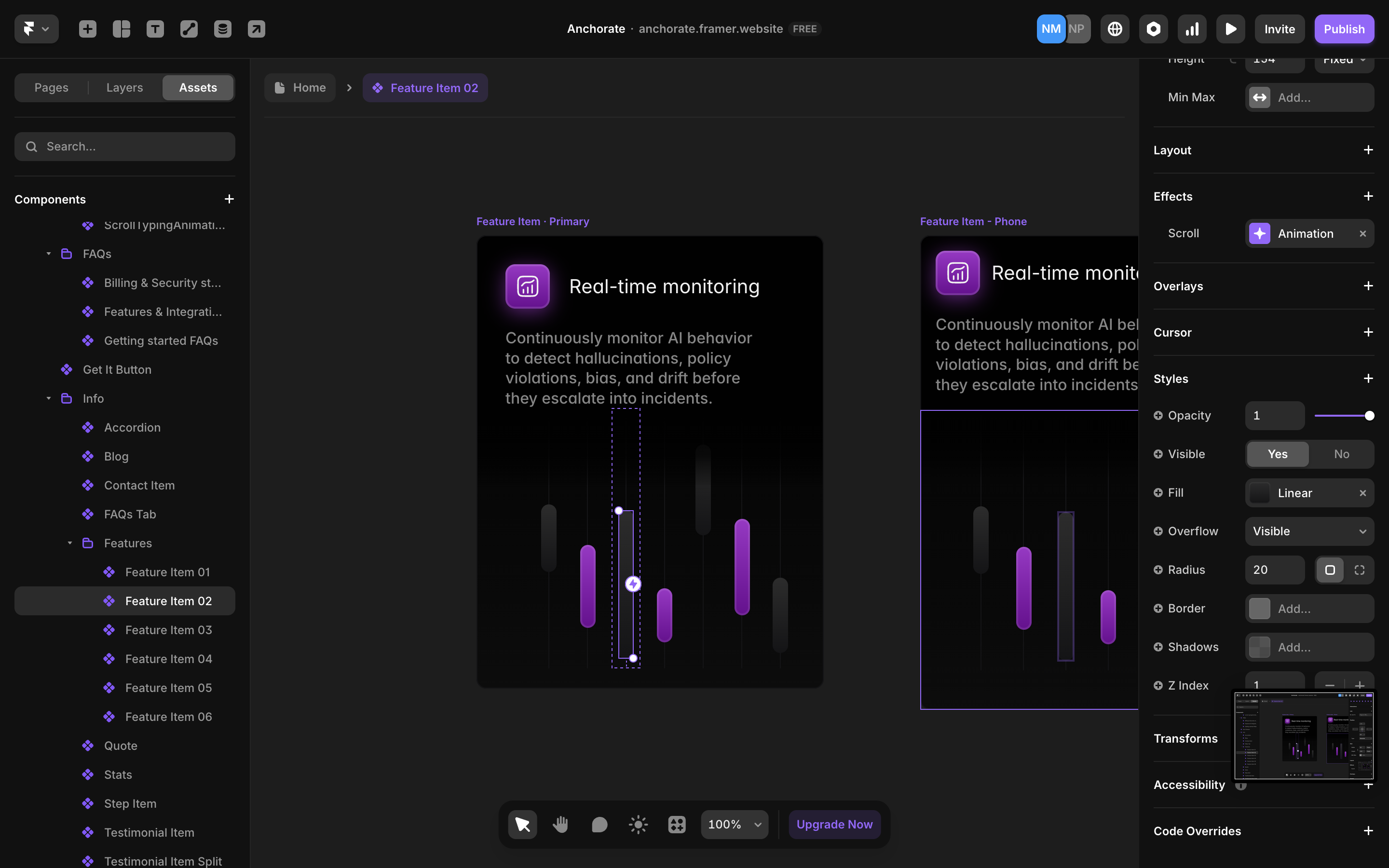The image size is (1389, 868).
Task: Open the 100% zoom dropdown
Action: pyautogui.click(x=734, y=825)
